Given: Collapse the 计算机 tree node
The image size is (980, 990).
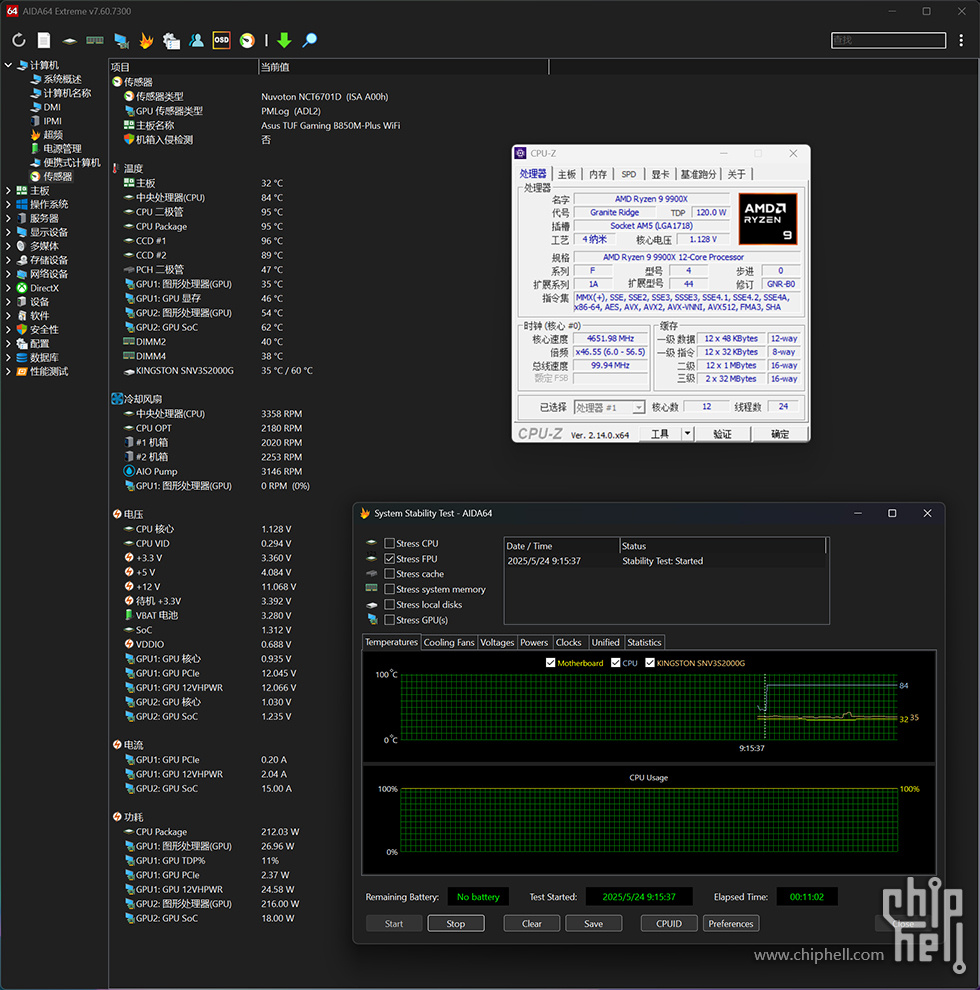Looking at the screenshot, I should (8, 65).
